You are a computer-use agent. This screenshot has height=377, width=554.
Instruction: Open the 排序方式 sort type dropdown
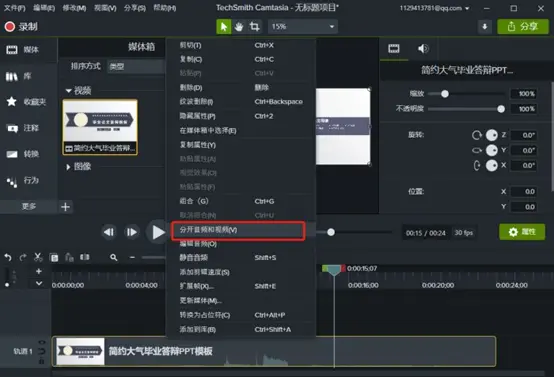[x=136, y=66]
